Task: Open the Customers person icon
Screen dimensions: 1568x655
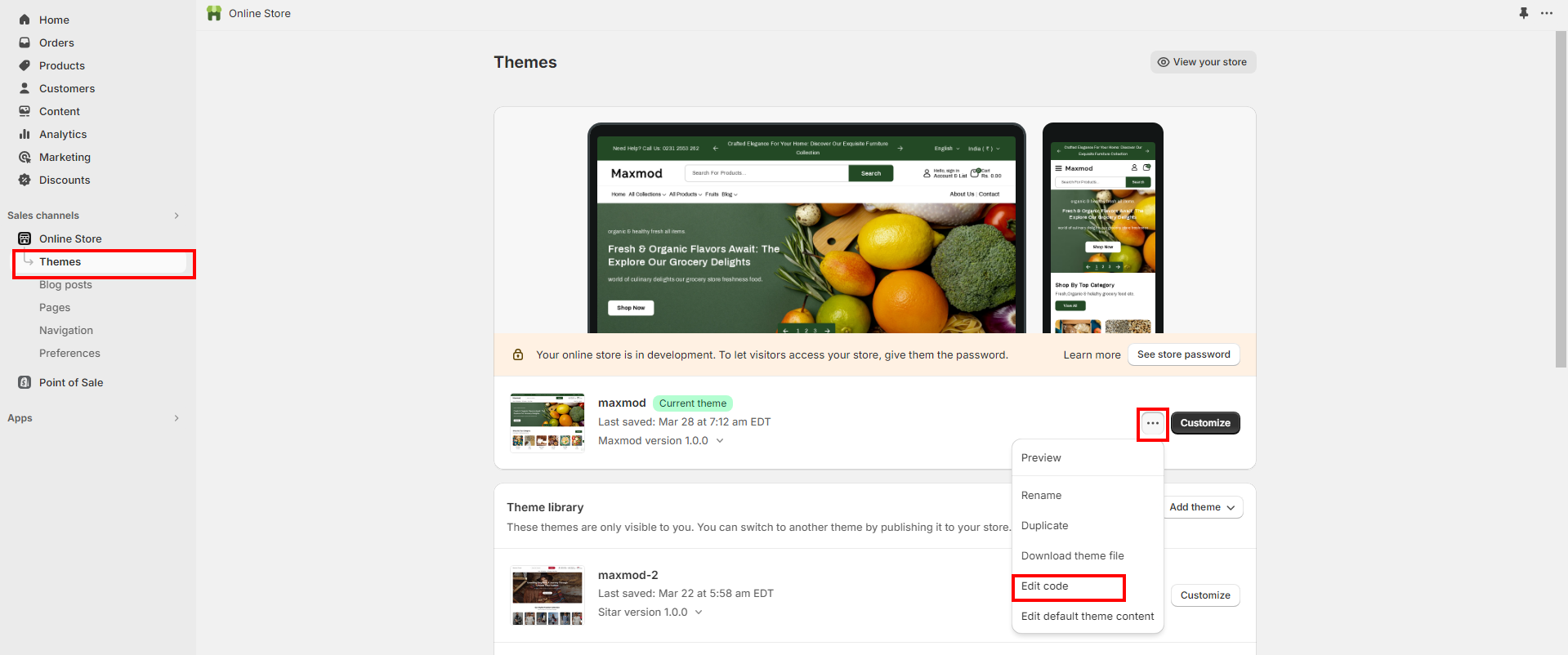Action: tap(25, 88)
